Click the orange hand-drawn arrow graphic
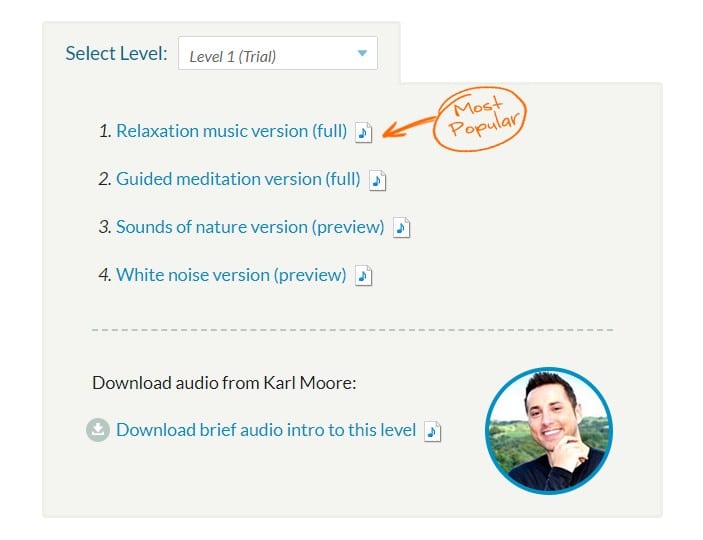This screenshot has width=703, height=540. point(408,128)
